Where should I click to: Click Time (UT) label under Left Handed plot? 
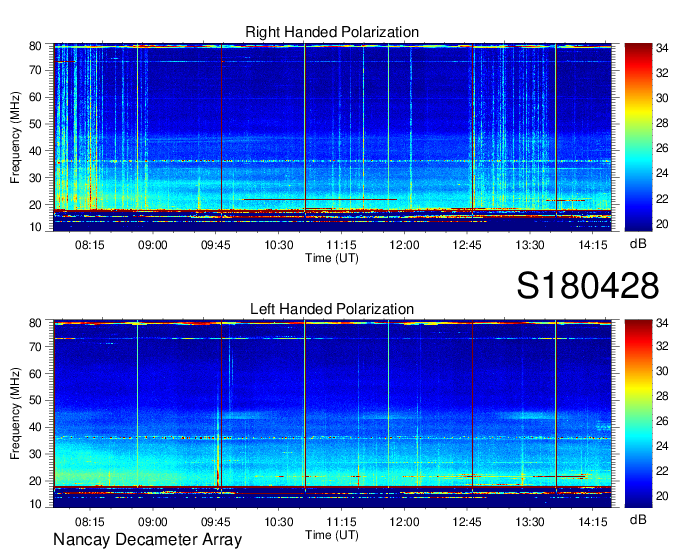pyautogui.click(x=332, y=535)
